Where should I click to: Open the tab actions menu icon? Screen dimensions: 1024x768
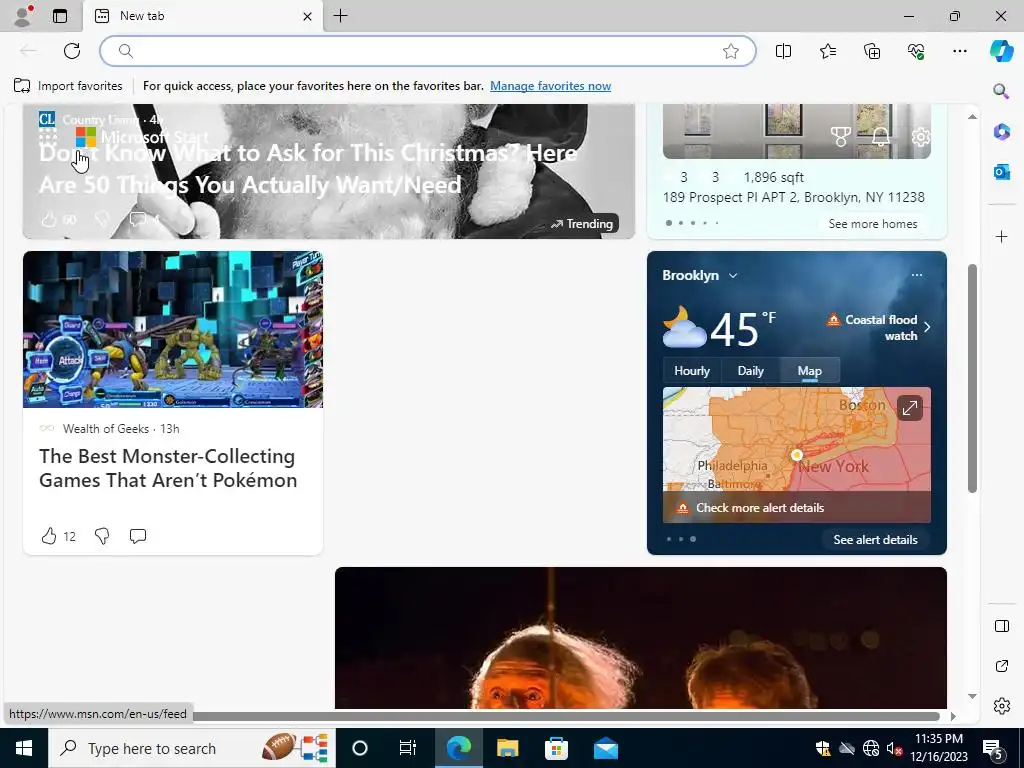pos(60,16)
